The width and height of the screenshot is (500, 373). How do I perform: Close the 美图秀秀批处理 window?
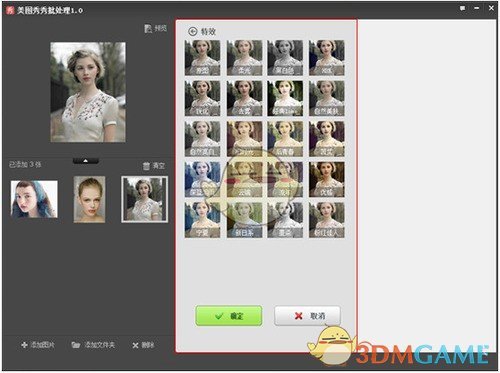(x=491, y=8)
